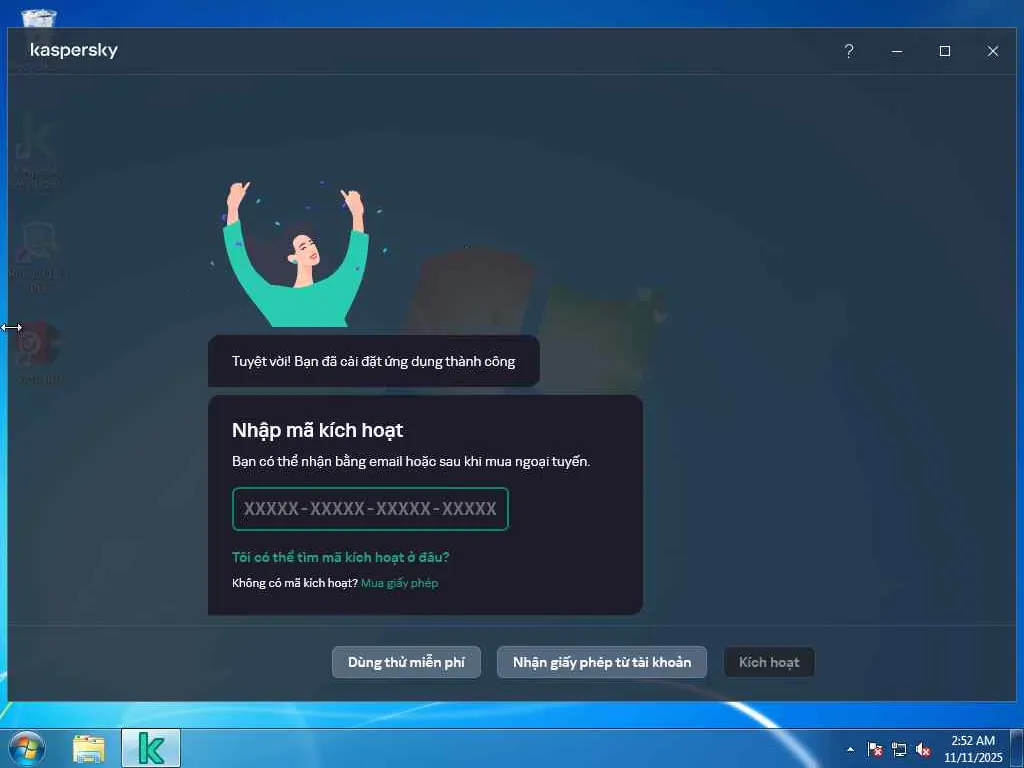Click the celebrating woman illustration
This screenshot has height=768, width=1024.
(296, 253)
